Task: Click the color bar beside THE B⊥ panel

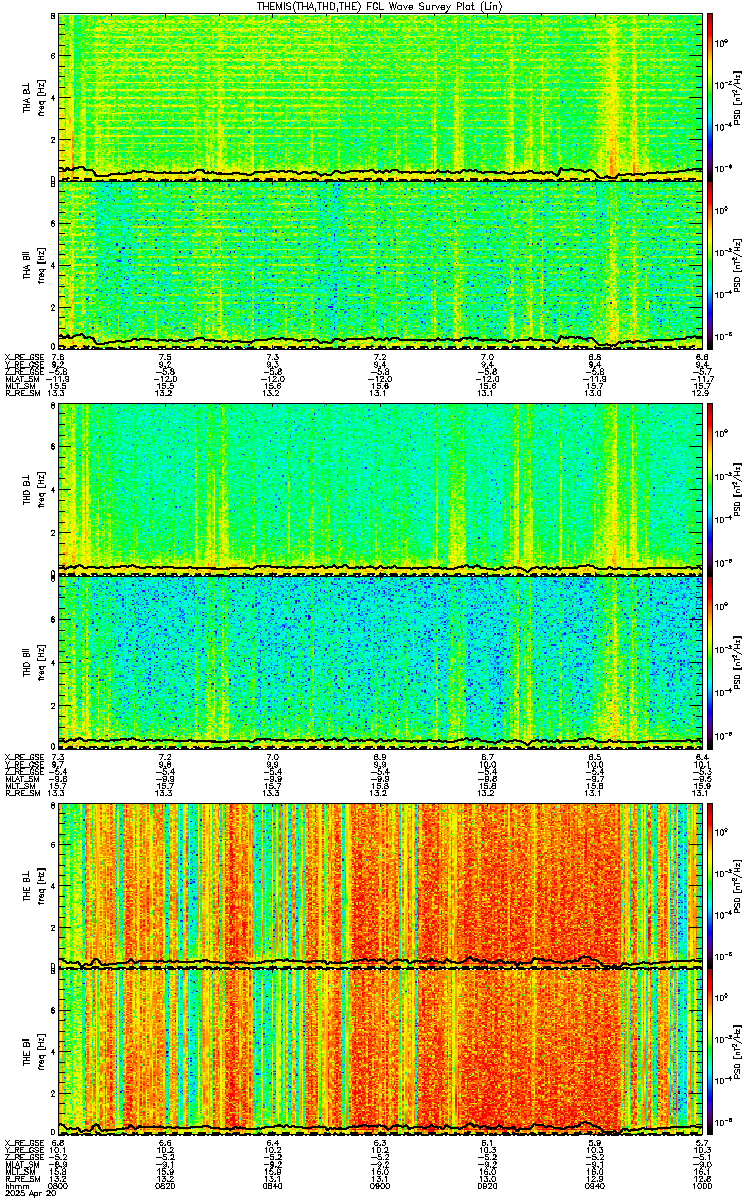Action: (x=711, y=884)
